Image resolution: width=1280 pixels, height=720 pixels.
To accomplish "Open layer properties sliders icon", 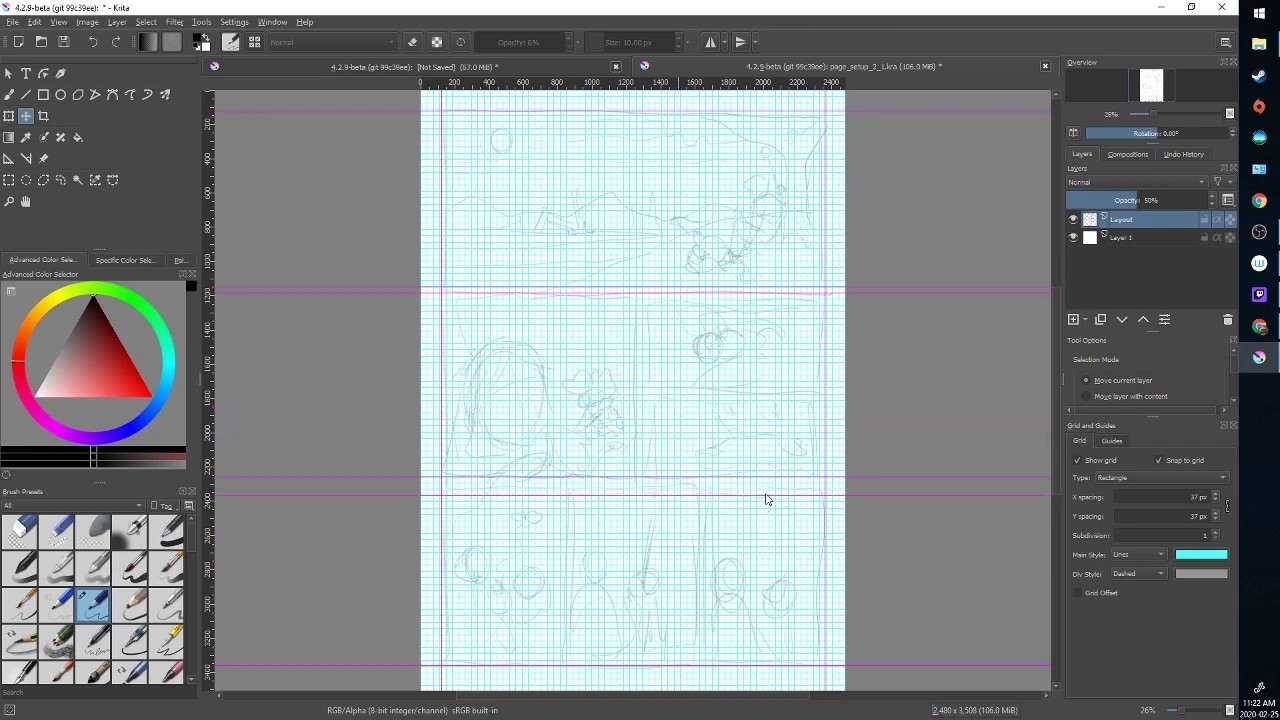I will [1164, 320].
